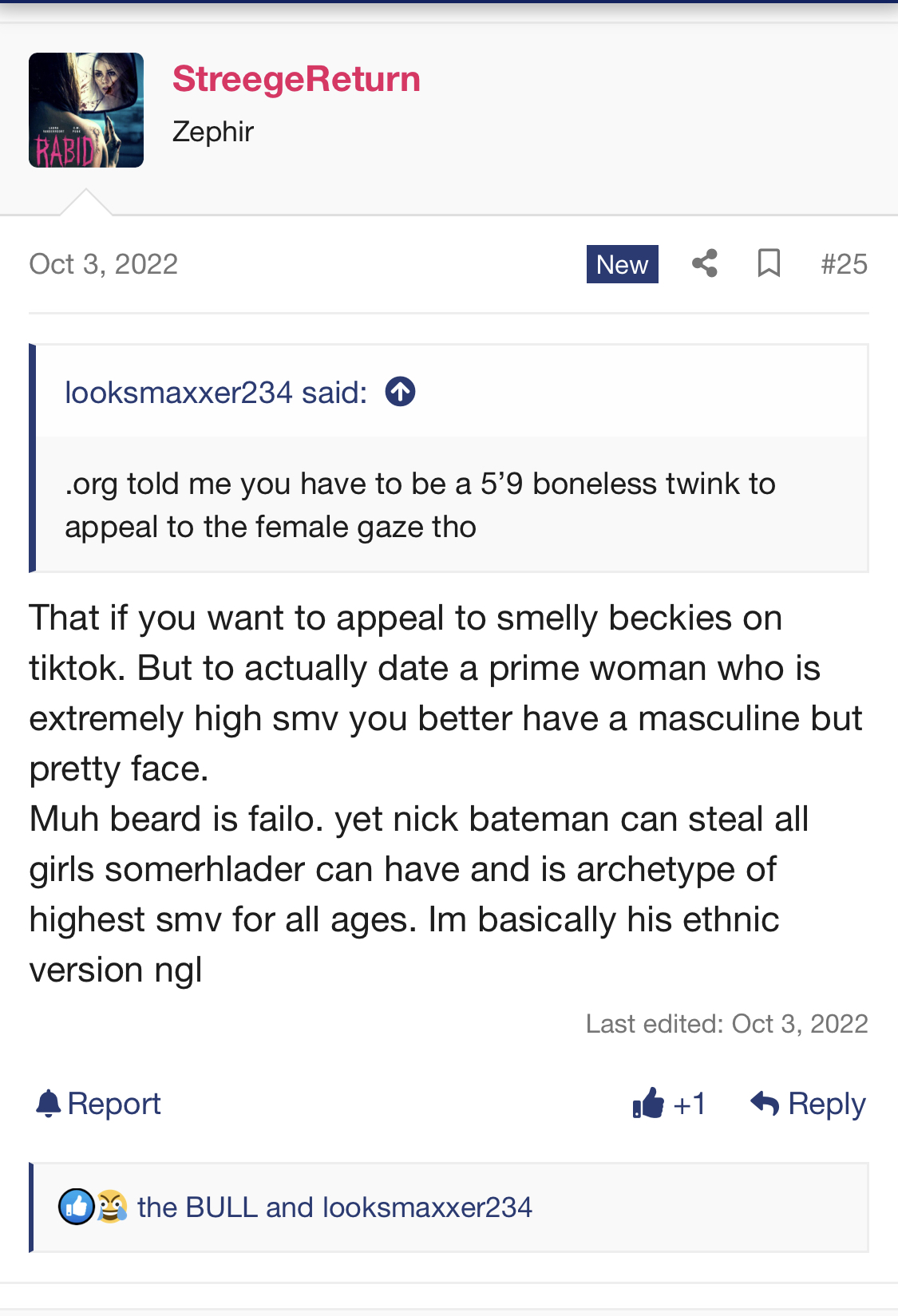Click the New post badge

tap(622, 264)
